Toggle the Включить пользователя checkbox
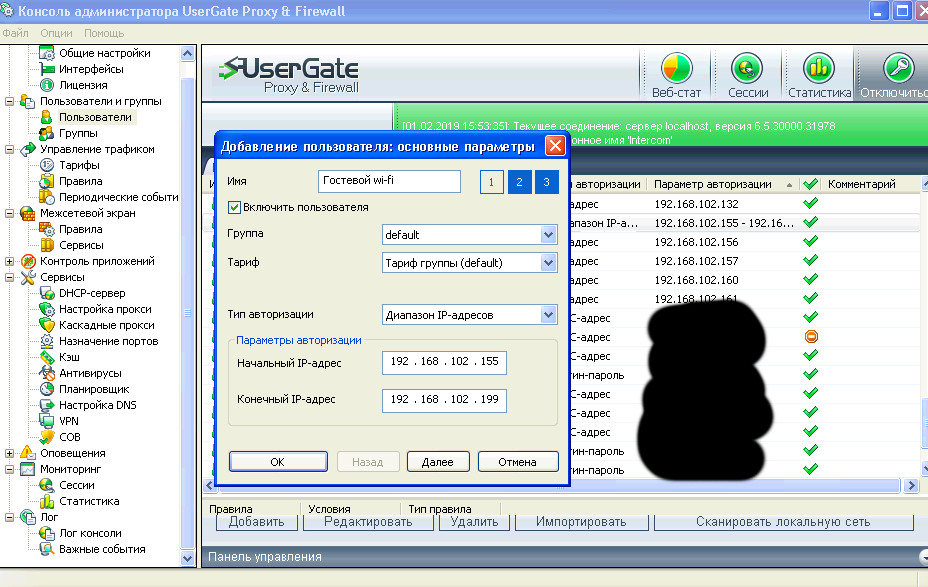The height and width of the screenshot is (587, 928). pos(234,207)
